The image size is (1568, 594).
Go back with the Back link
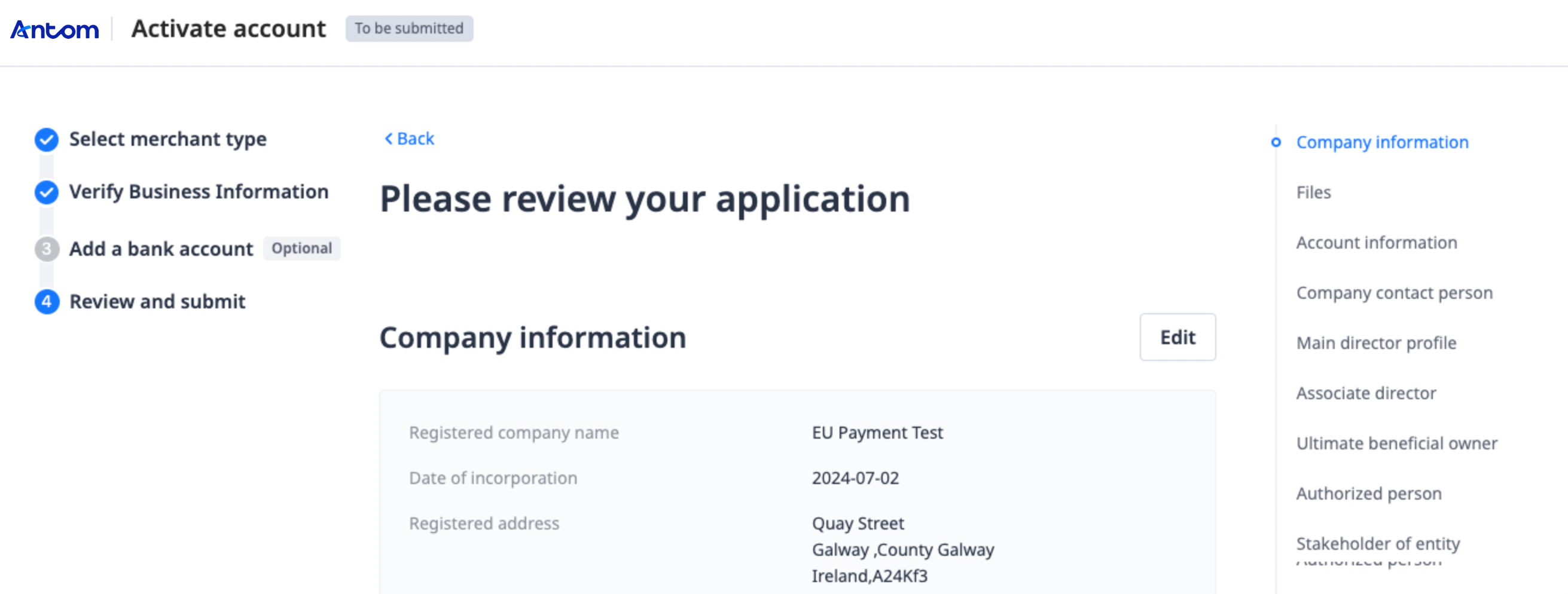tap(415, 139)
